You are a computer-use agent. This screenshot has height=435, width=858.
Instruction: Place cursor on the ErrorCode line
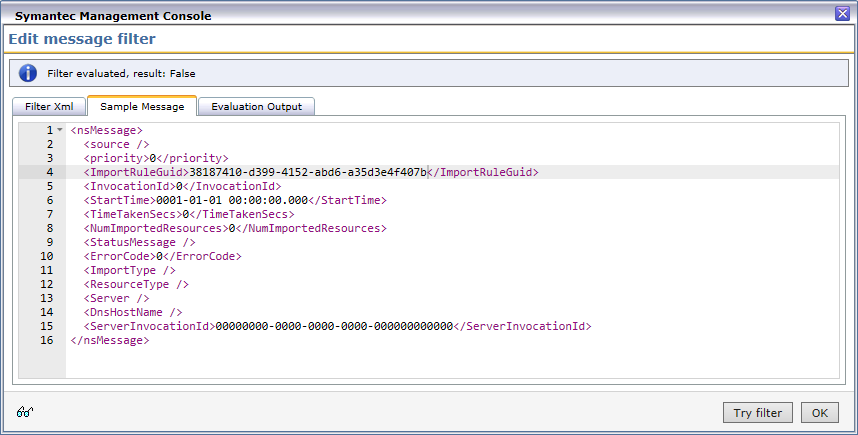click(x=162, y=256)
